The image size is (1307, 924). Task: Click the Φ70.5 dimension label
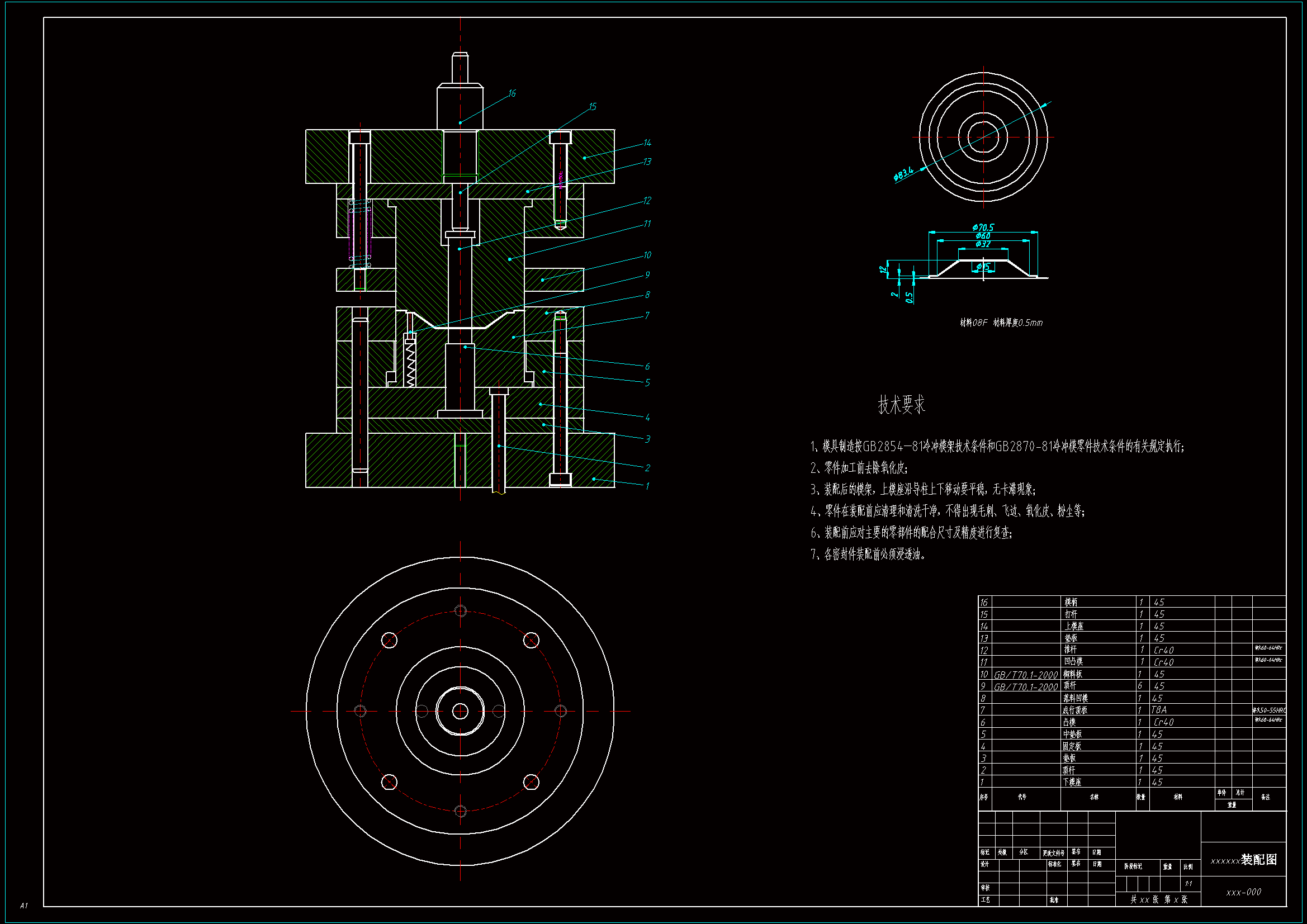pyautogui.click(x=983, y=227)
